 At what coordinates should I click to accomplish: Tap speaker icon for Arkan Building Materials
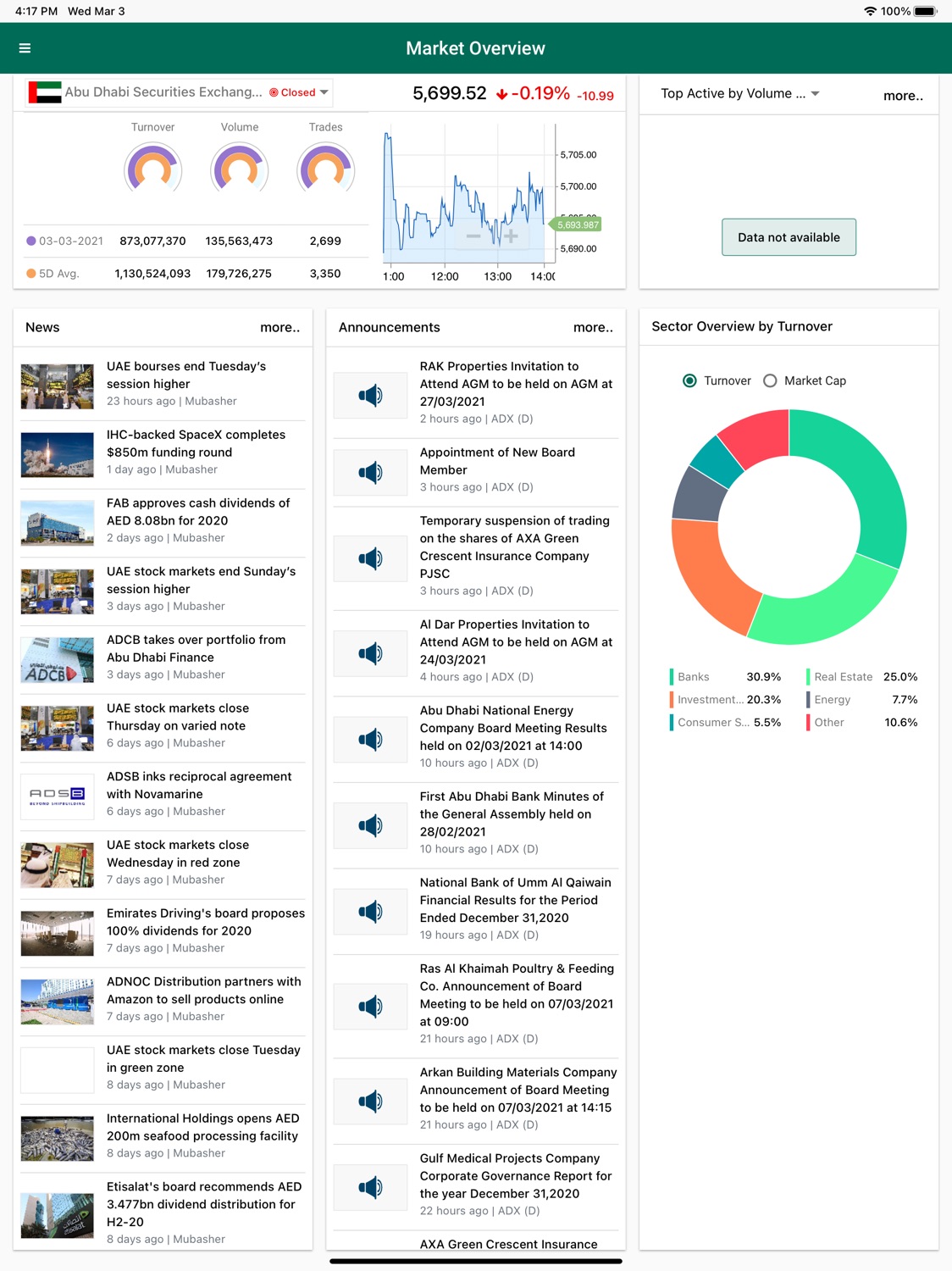coord(371,1102)
